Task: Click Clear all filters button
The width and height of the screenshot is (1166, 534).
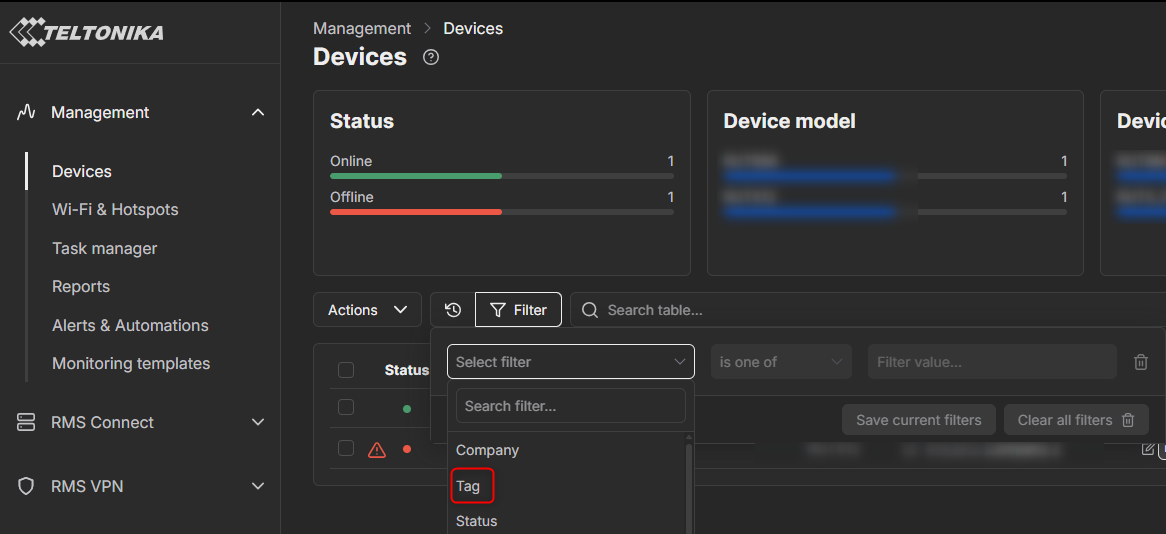Action: [1075, 420]
